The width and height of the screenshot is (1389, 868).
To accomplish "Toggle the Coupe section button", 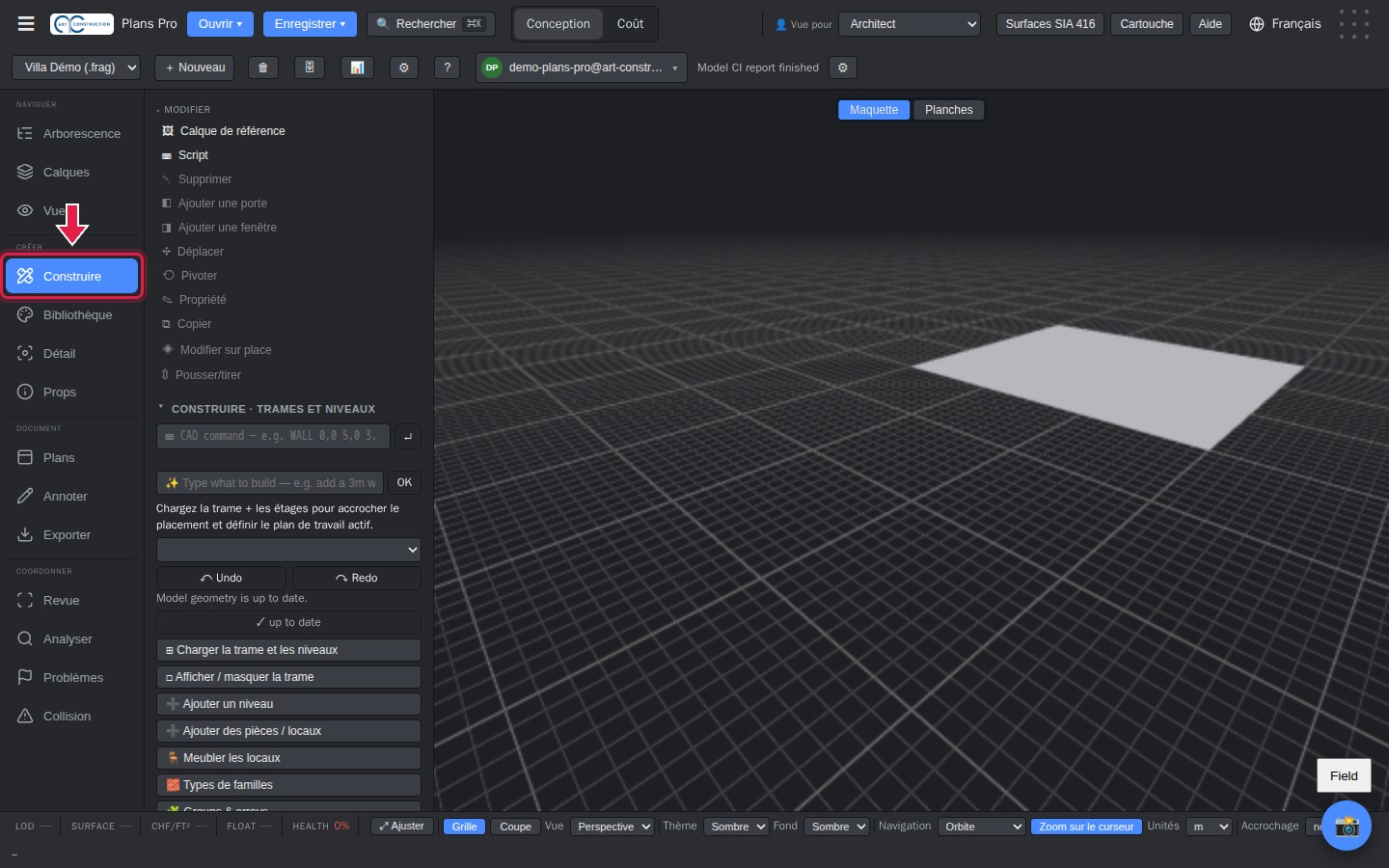I will tap(515, 827).
